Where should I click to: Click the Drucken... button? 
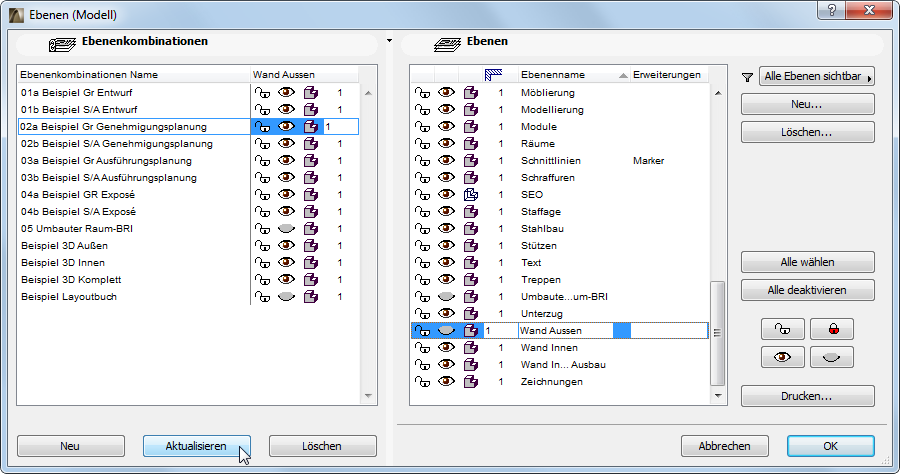pos(808,396)
